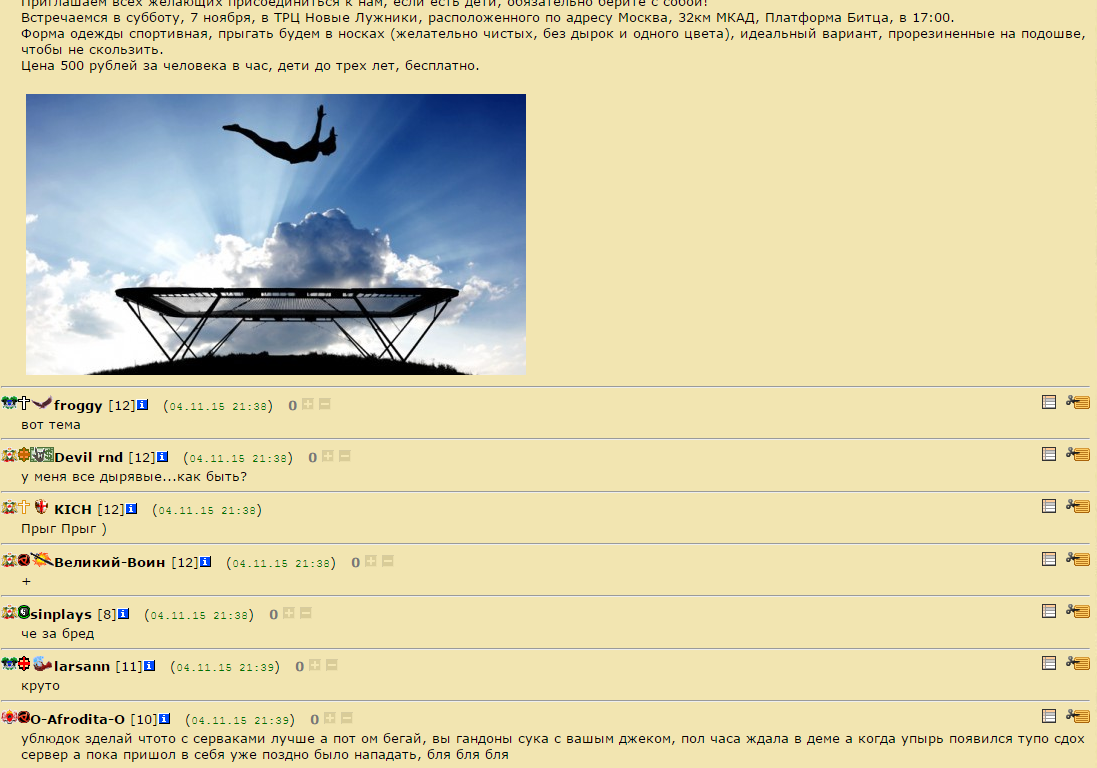Click eagle clan icon before froggy

[42, 403]
